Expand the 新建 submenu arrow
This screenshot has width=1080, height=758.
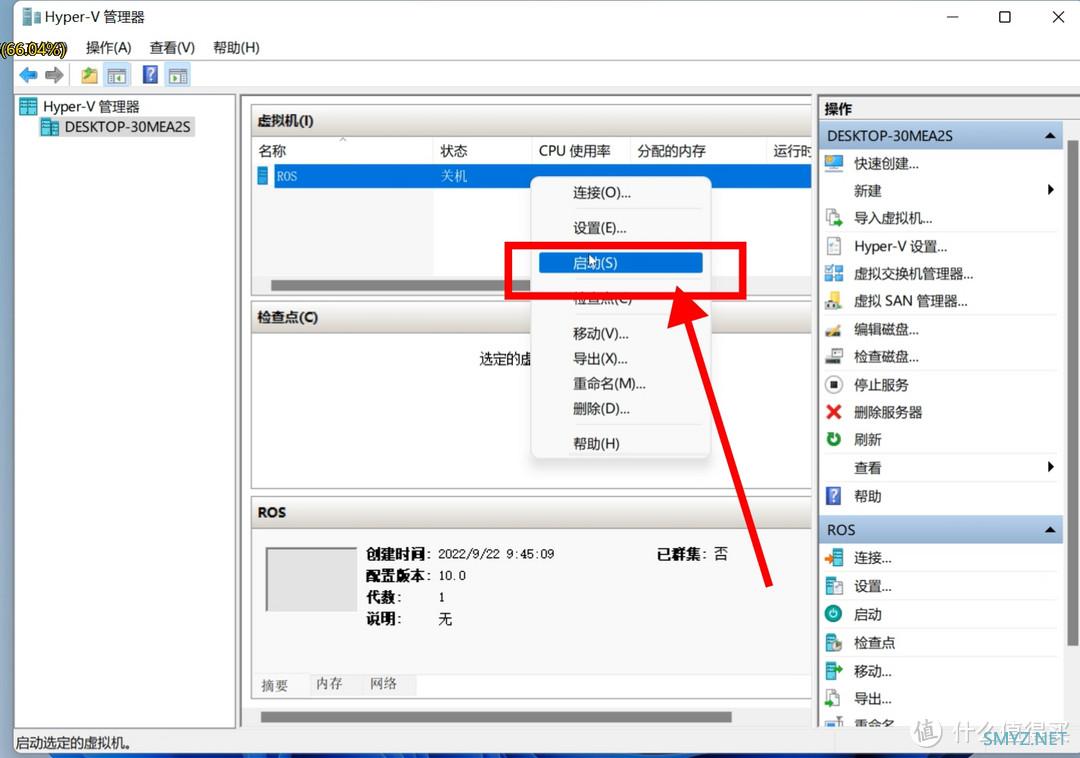[x=1050, y=189]
